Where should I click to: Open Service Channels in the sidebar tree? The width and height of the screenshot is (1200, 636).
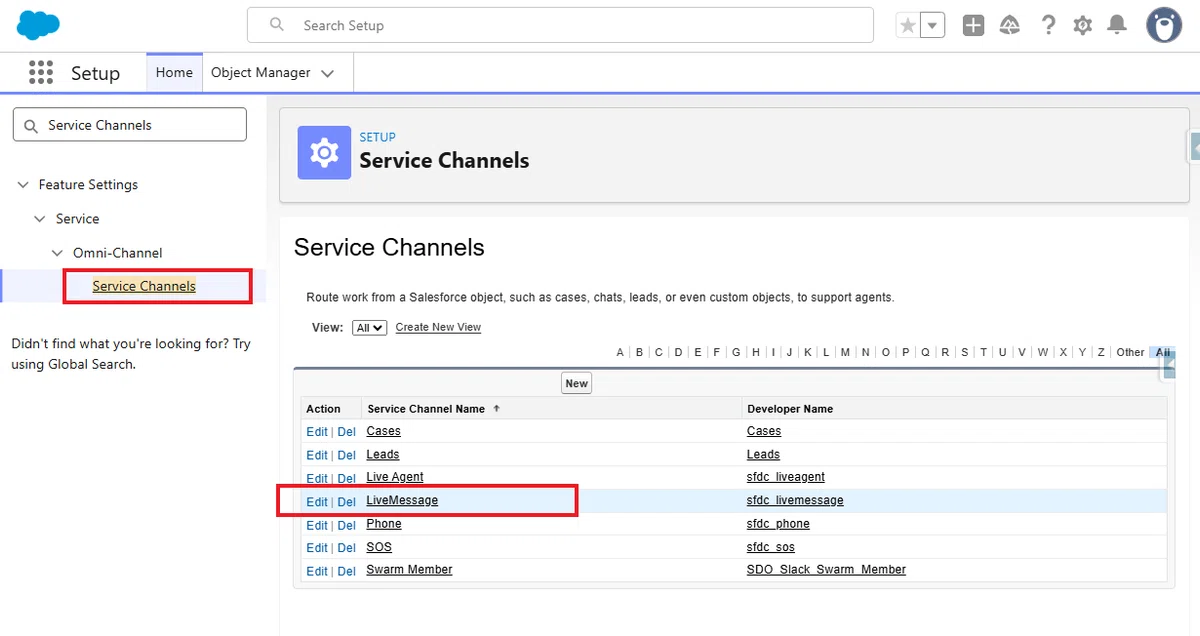144,286
